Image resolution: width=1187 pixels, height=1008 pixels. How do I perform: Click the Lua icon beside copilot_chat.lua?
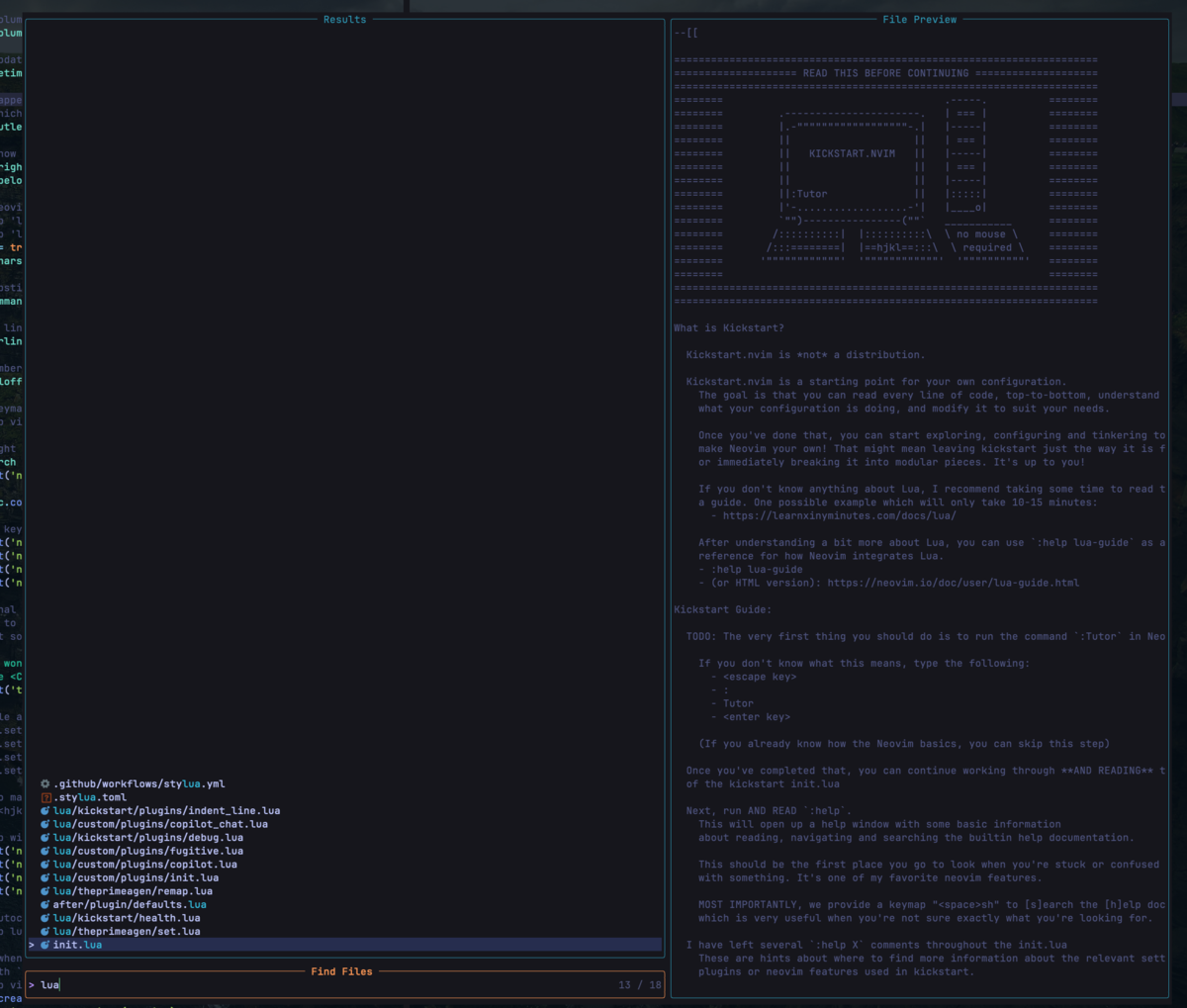[x=46, y=824]
